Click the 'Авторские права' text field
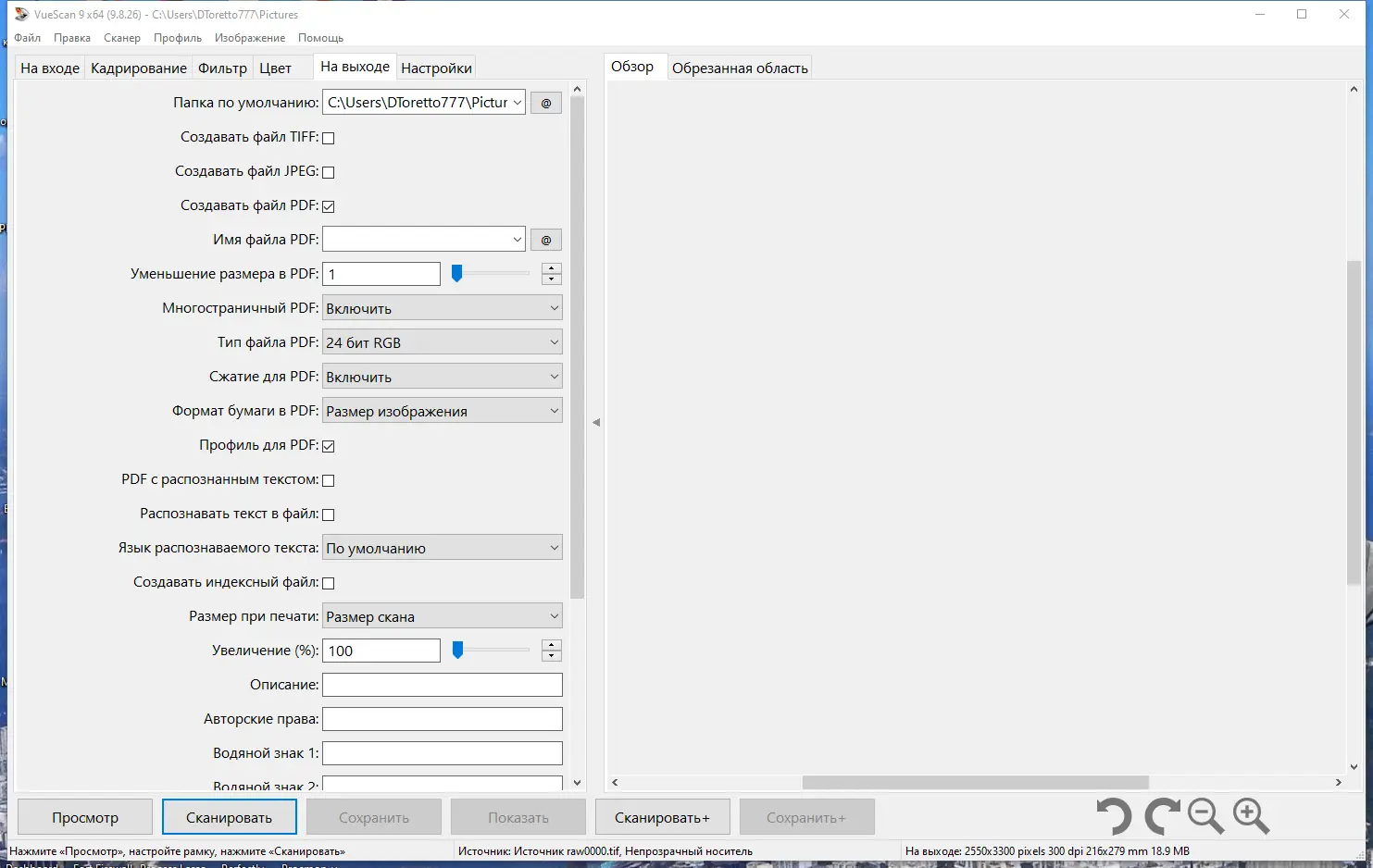1373x868 pixels. (443, 719)
